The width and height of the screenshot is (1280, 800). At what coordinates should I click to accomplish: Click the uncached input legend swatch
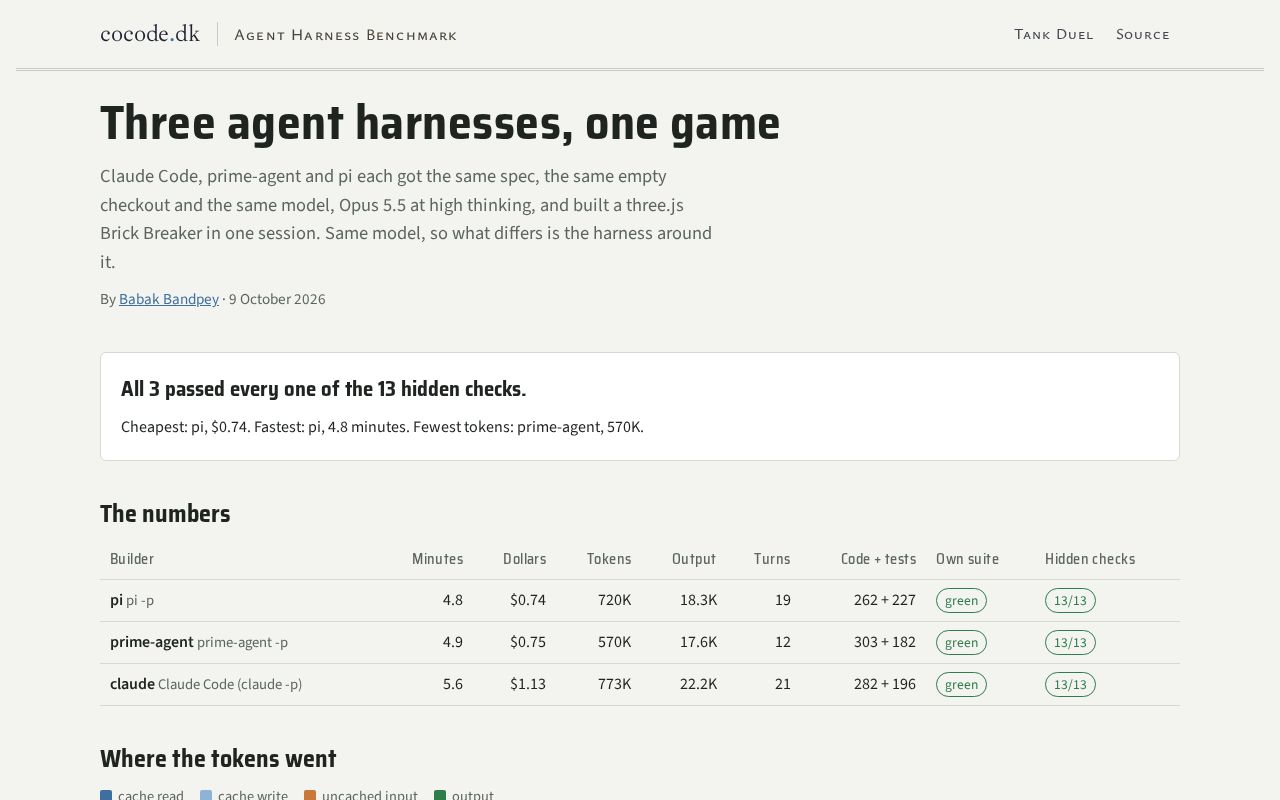[x=310, y=796]
